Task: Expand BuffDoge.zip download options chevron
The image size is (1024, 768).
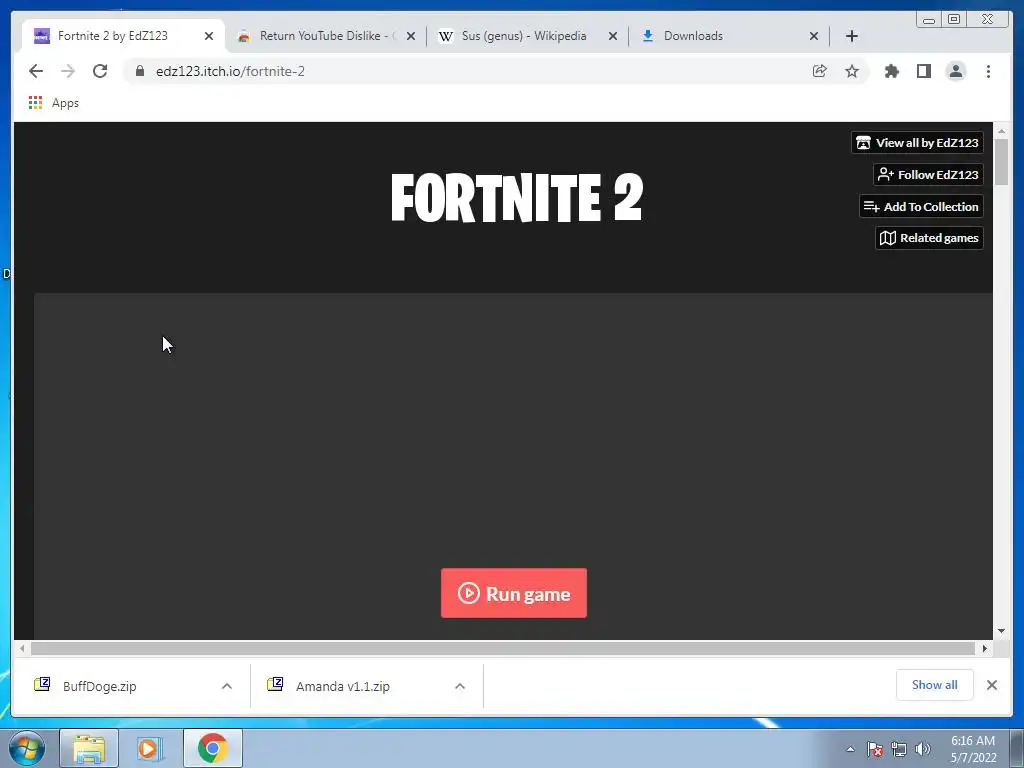Action: tap(227, 686)
